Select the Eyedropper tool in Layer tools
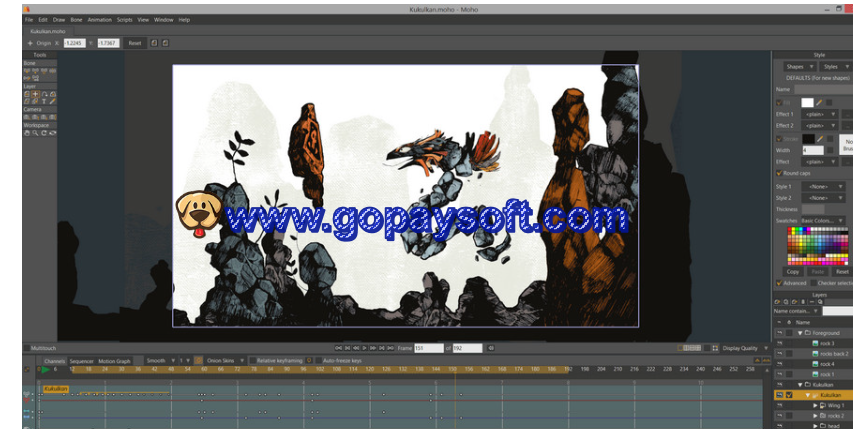Viewport: 853px width, 429px height. (53, 101)
